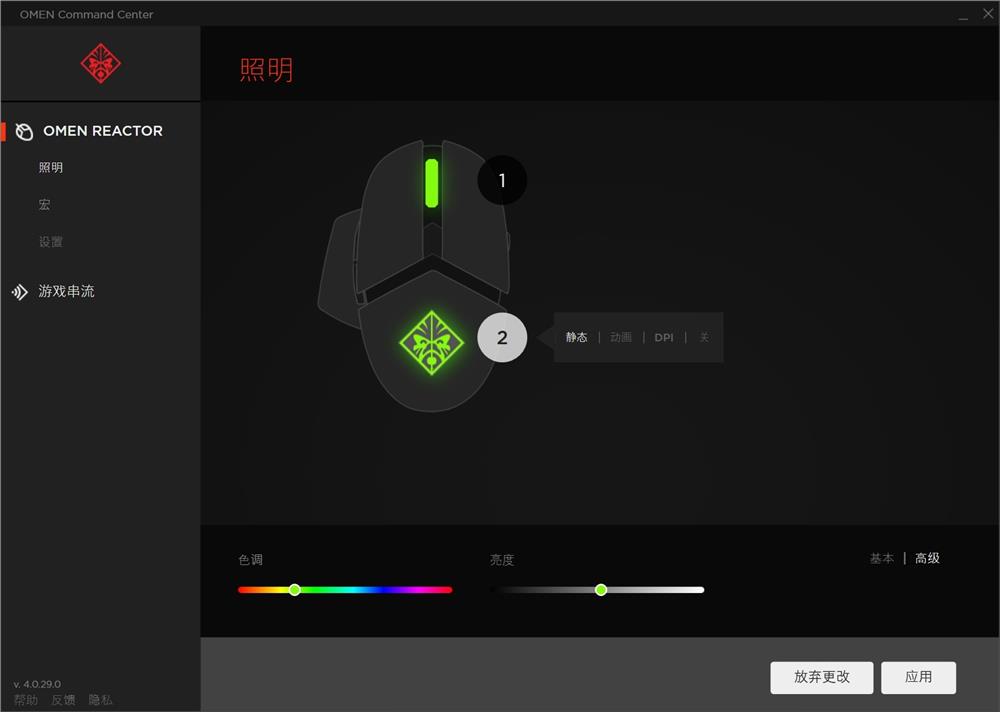
Task: Turn lighting off by selecting 关
Action: click(x=703, y=337)
